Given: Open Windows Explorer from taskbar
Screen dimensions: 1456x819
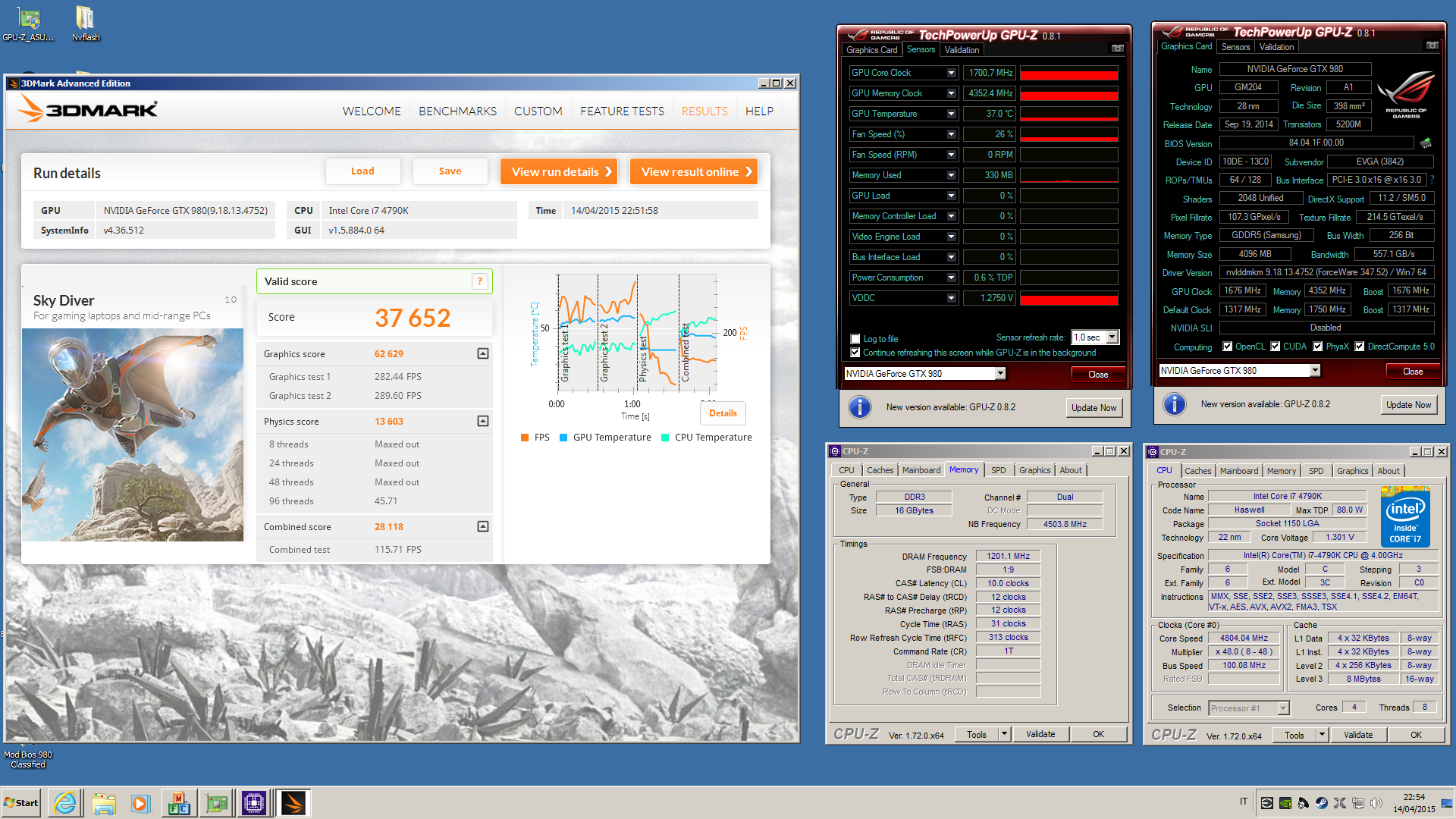Looking at the screenshot, I should pyautogui.click(x=104, y=803).
